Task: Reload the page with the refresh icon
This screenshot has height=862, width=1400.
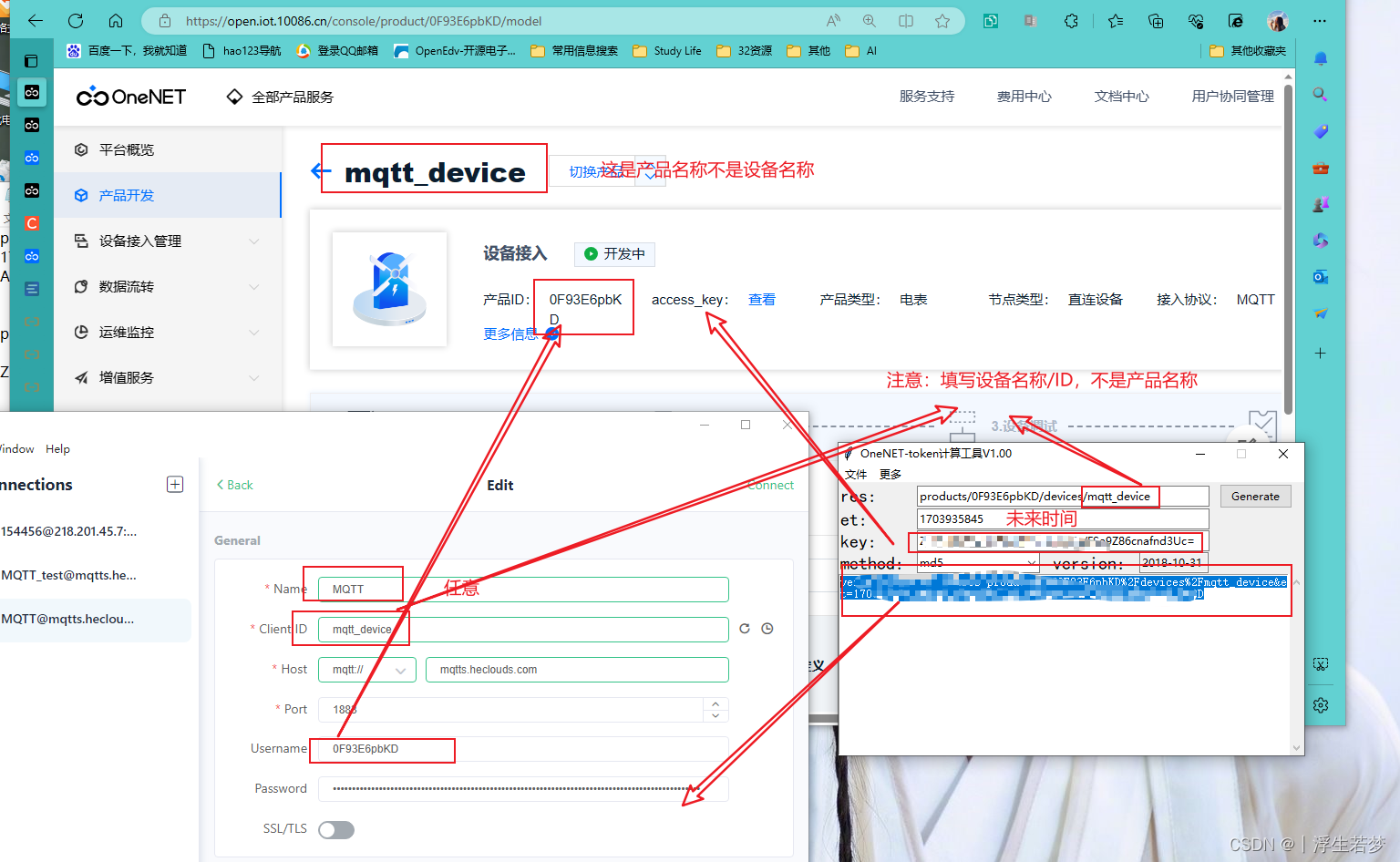Action: (76, 20)
